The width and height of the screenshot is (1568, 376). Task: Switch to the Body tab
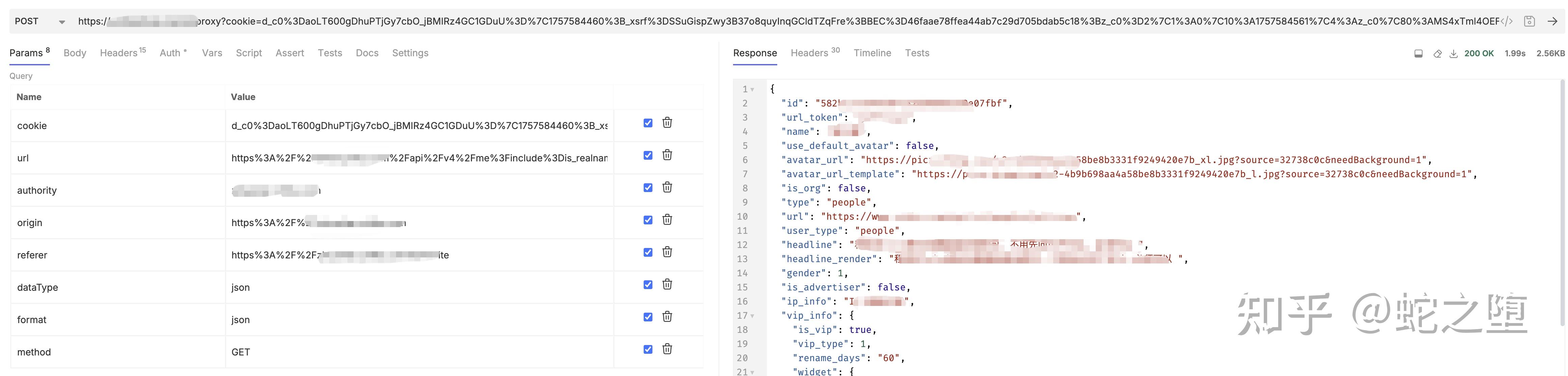75,53
